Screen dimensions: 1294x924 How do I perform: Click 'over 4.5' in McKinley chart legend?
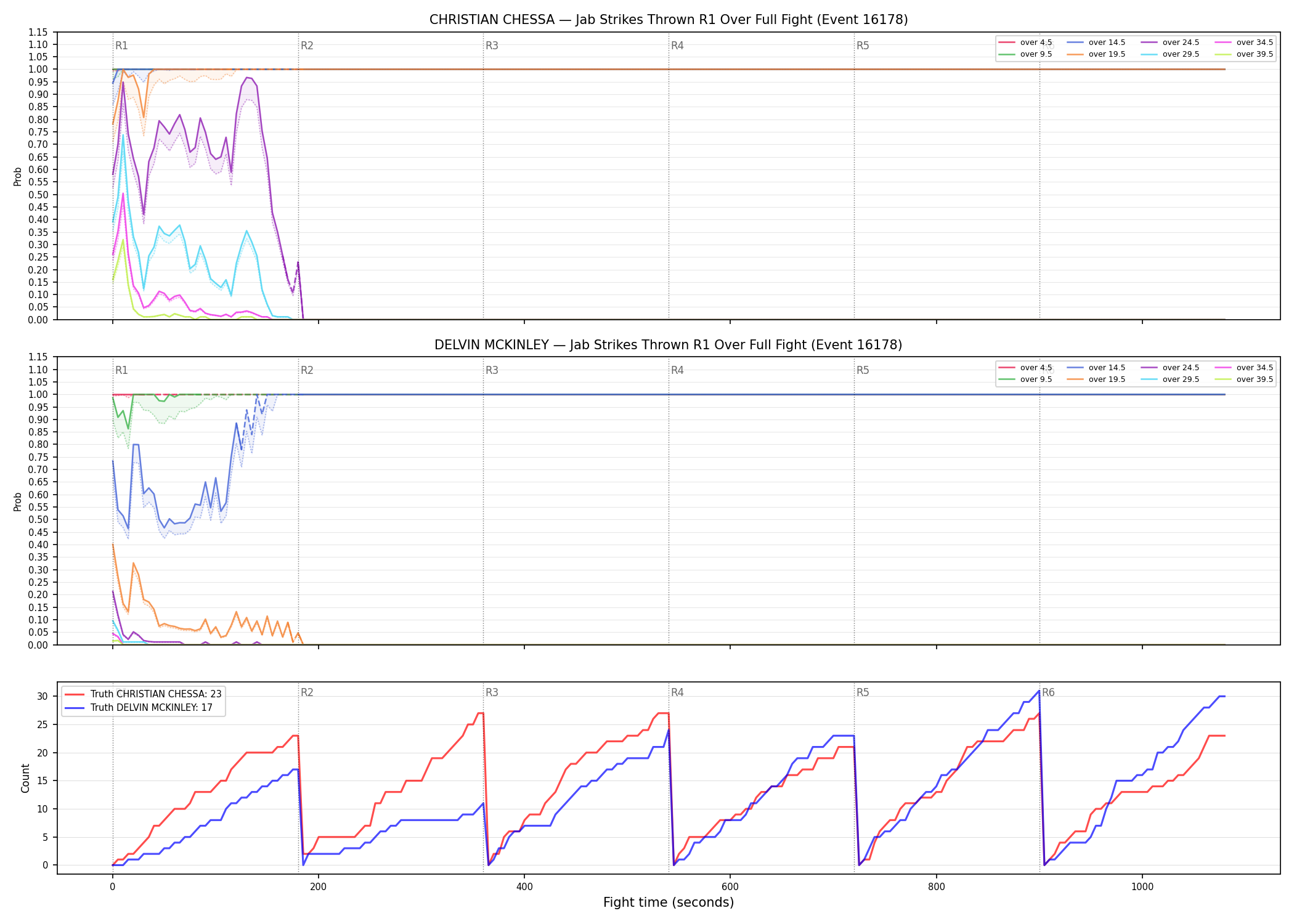click(x=1036, y=368)
